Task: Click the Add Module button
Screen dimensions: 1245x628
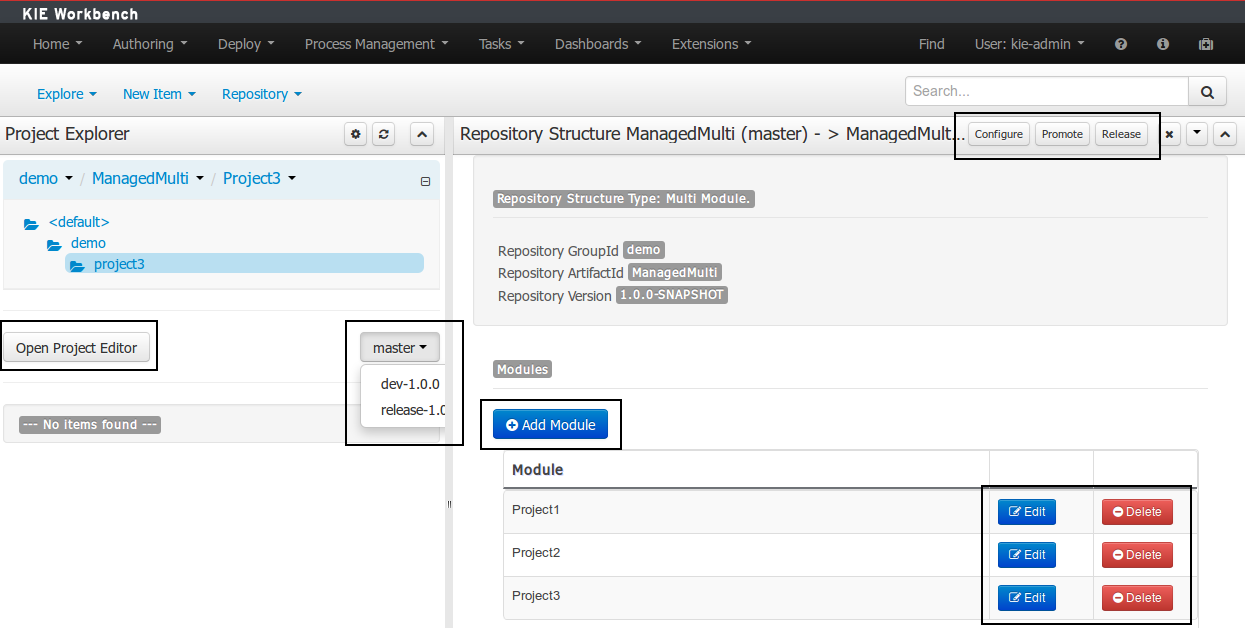Action: [550, 424]
